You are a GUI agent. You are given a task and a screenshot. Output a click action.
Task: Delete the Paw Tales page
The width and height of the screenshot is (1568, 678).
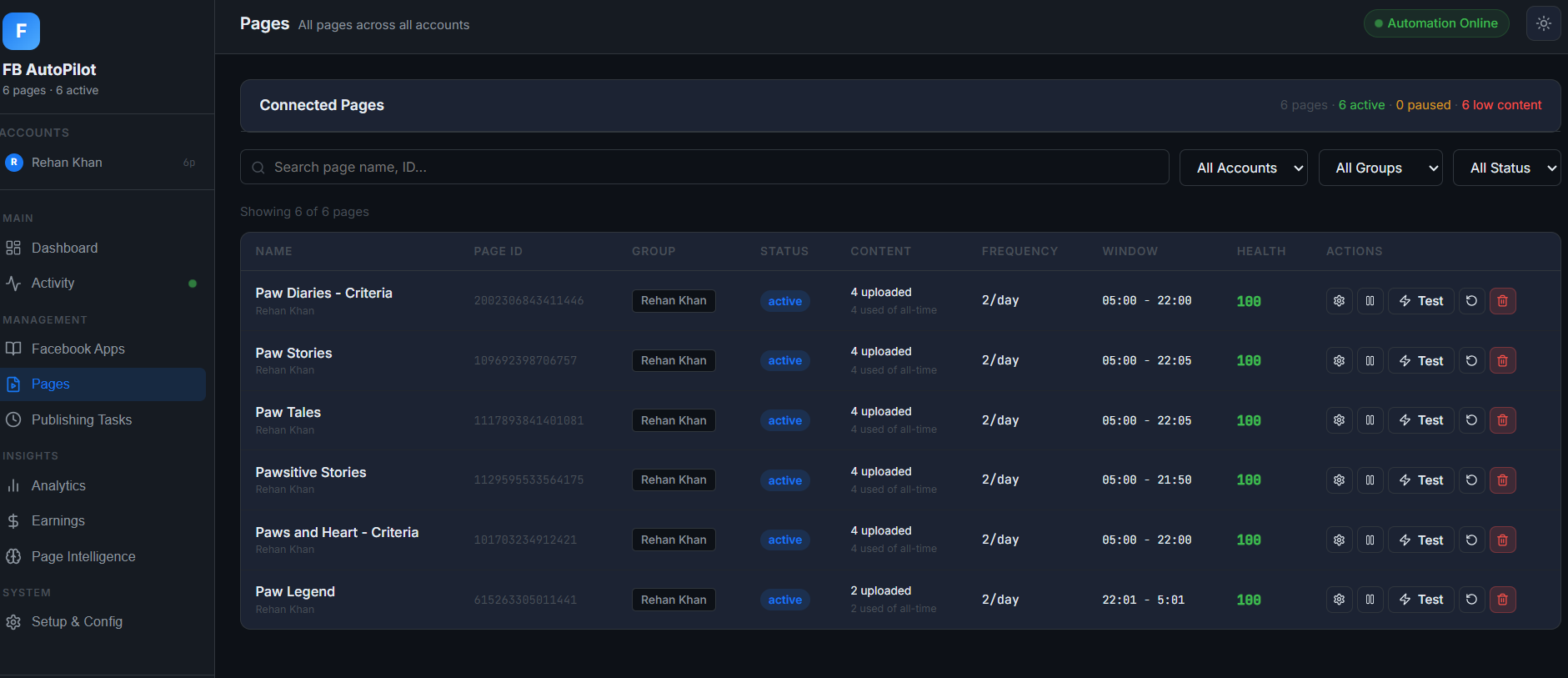[x=1502, y=420]
